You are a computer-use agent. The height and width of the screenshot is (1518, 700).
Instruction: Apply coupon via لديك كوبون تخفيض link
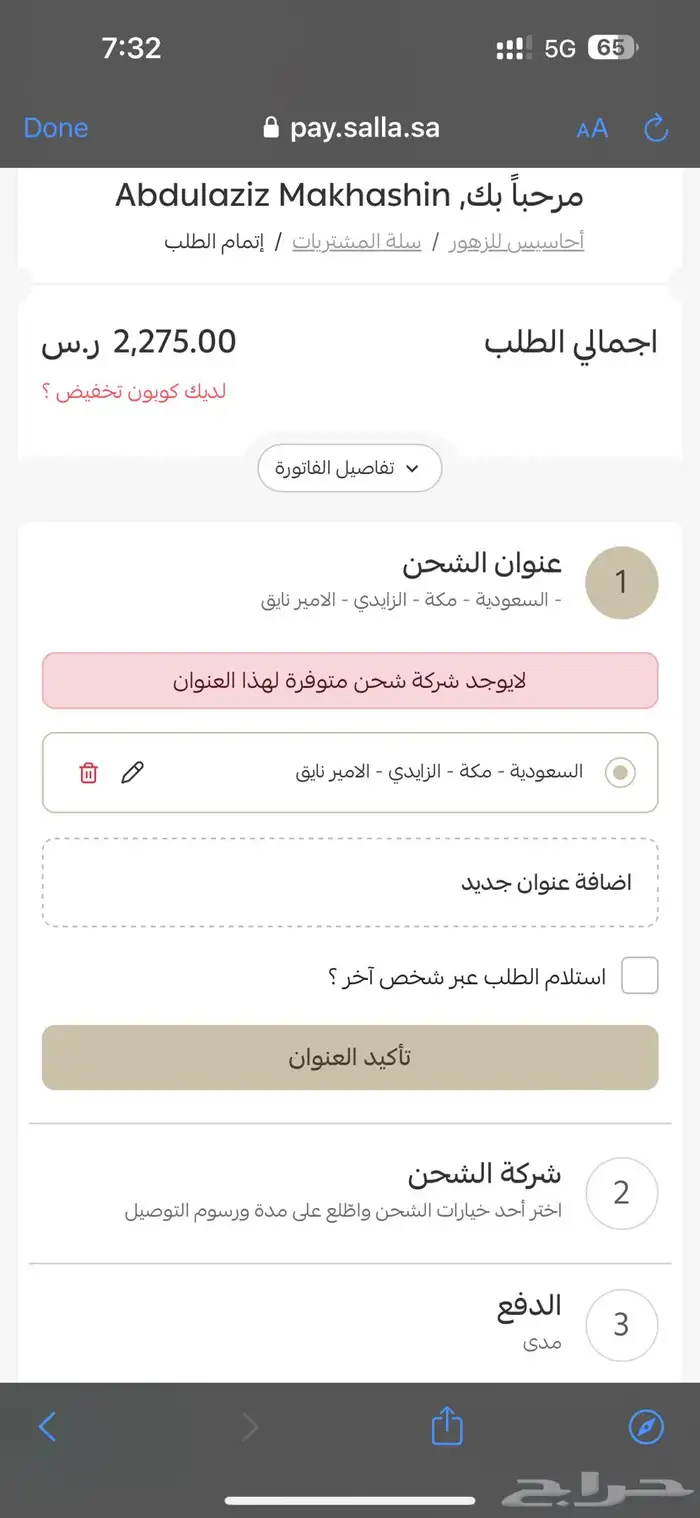(143, 391)
